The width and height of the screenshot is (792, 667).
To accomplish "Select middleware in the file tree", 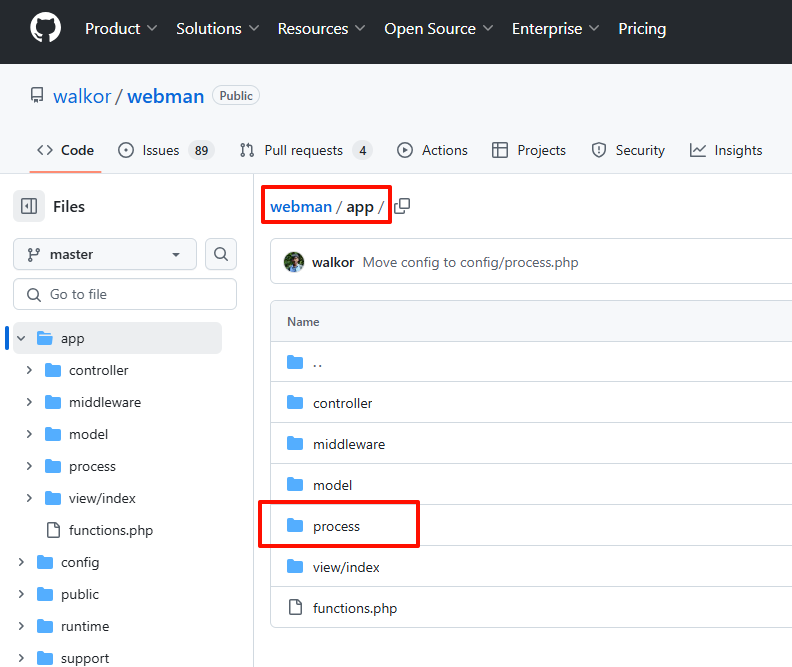I will (x=105, y=402).
